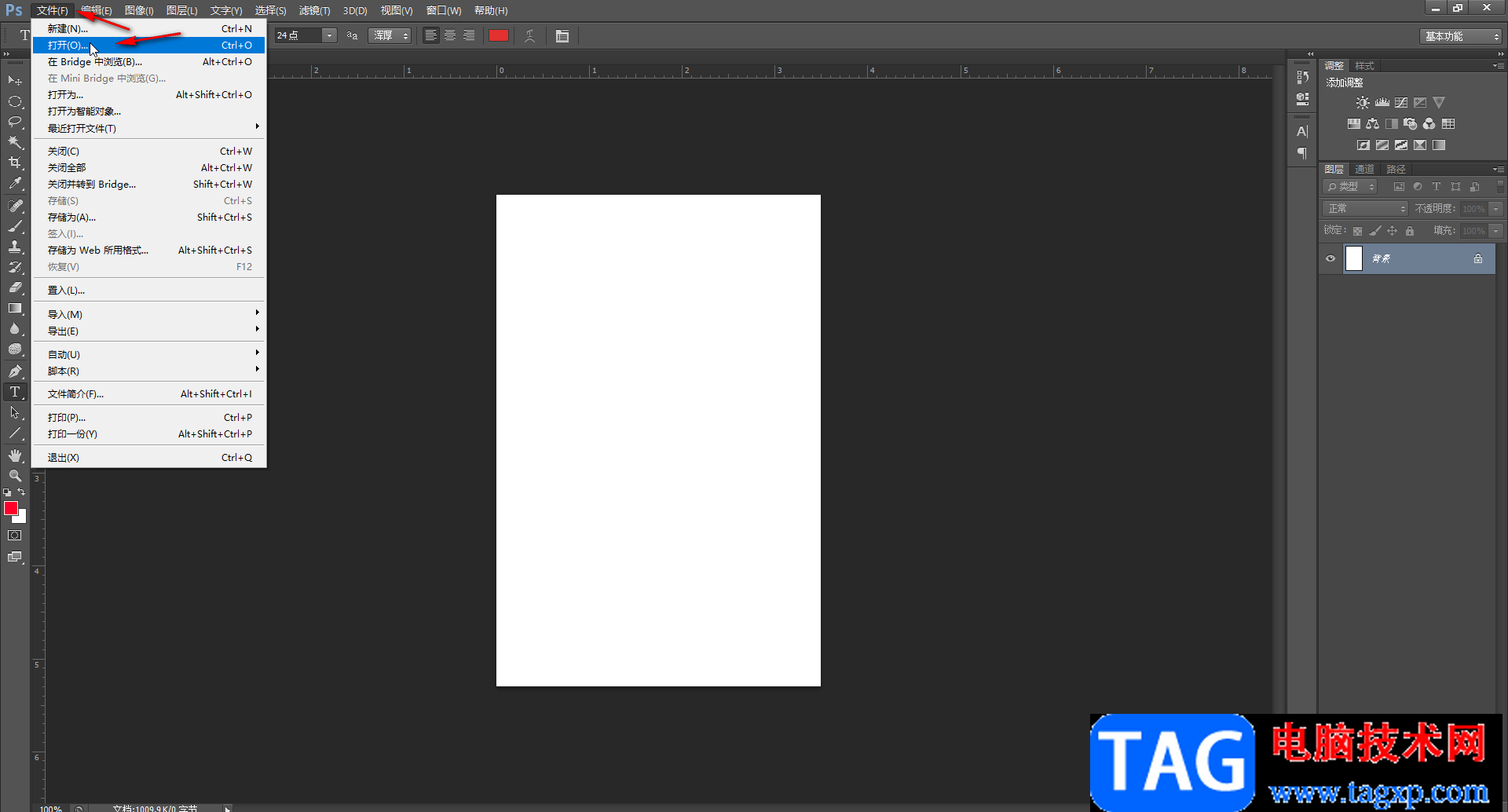The image size is (1508, 812).
Task: Toggle lock position
Action: coord(1392,231)
